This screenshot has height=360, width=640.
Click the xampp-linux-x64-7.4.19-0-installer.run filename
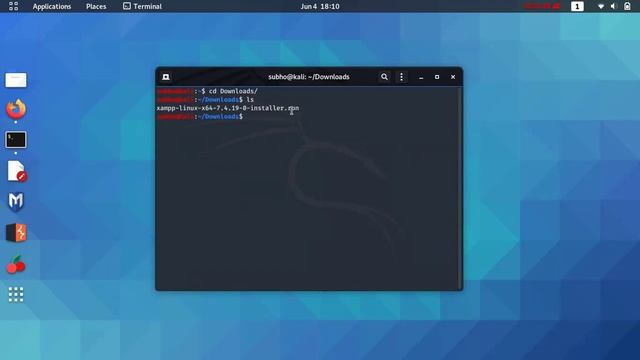[228, 108]
